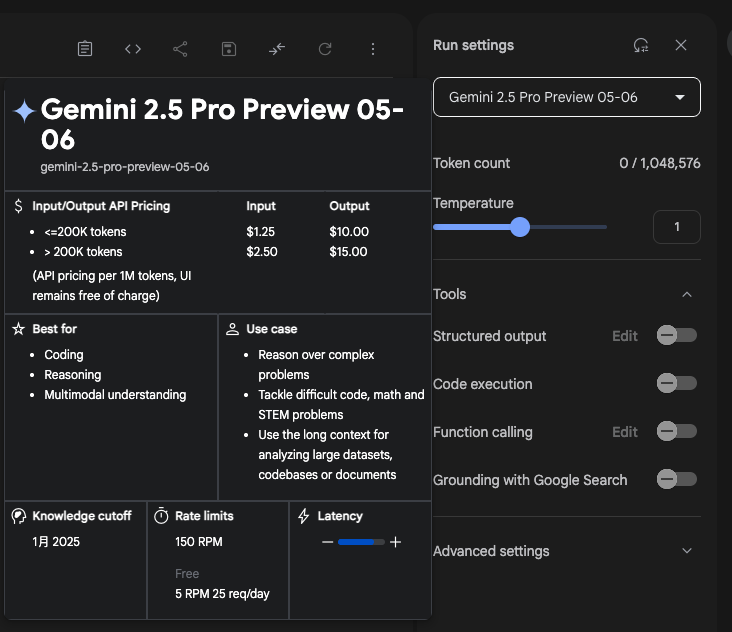Click the system instructions clipboard icon

pos(85,49)
